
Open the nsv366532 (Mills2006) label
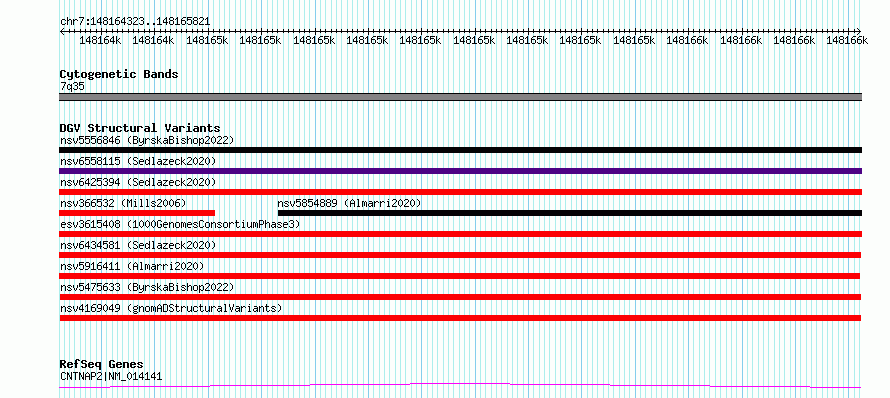[x=123, y=203]
